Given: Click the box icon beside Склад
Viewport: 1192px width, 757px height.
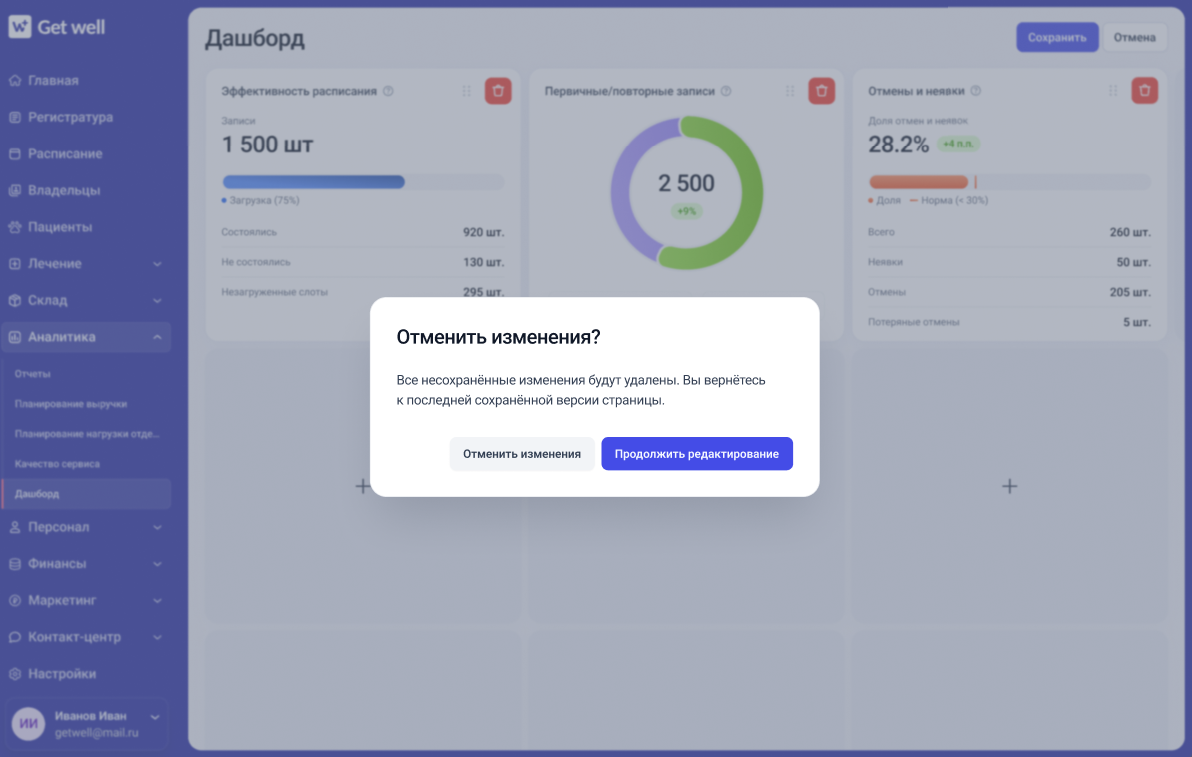Looking at the screenshot, I should [15, 300].
